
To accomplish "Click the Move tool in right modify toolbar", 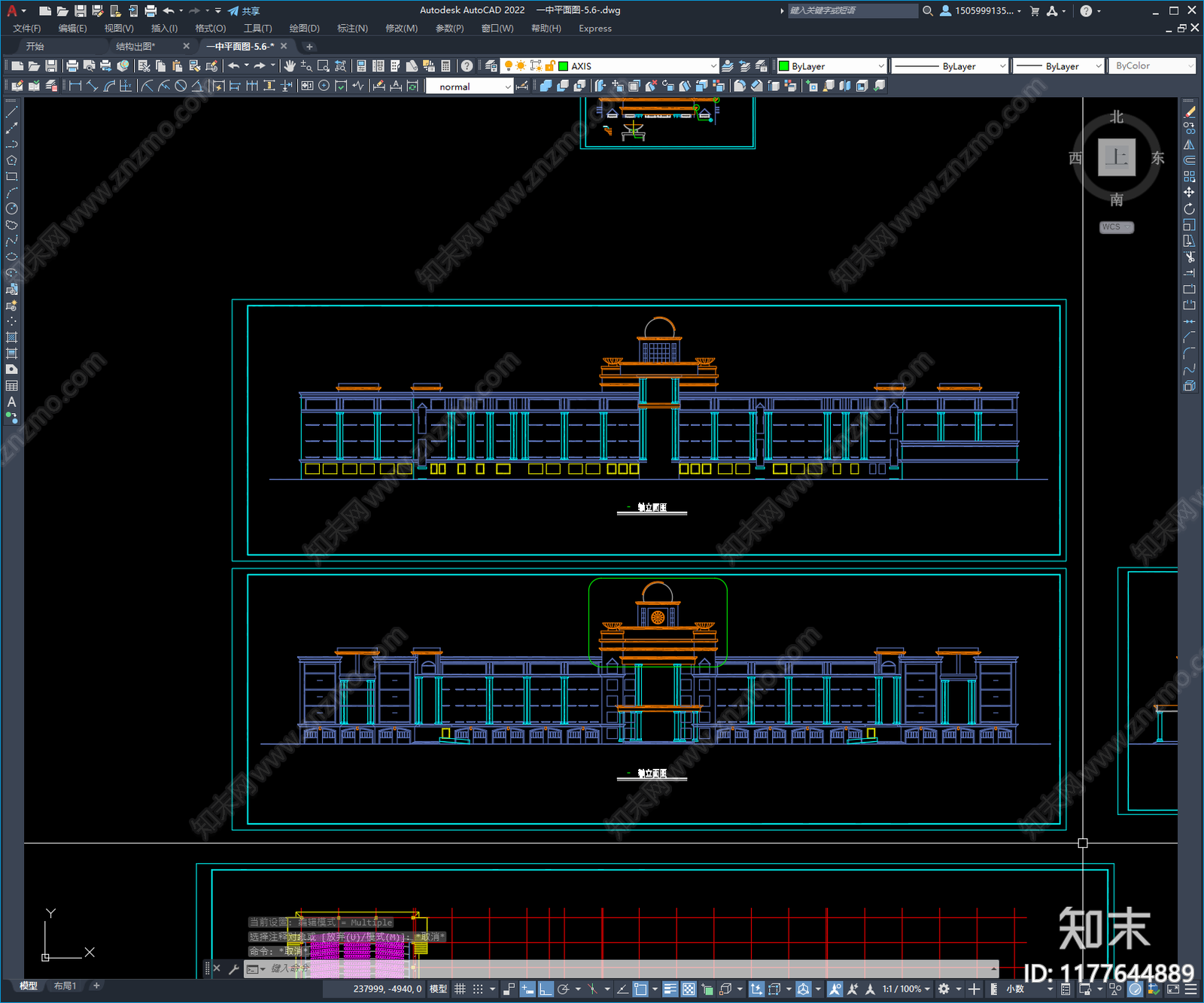I will (x=1189, y=193).
